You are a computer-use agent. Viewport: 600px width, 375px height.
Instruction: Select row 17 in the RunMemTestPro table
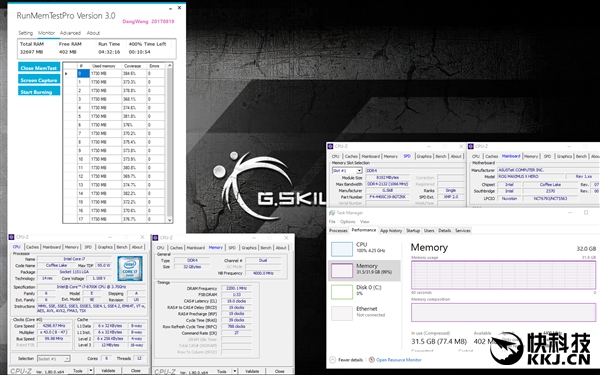[x=115, y=219]
